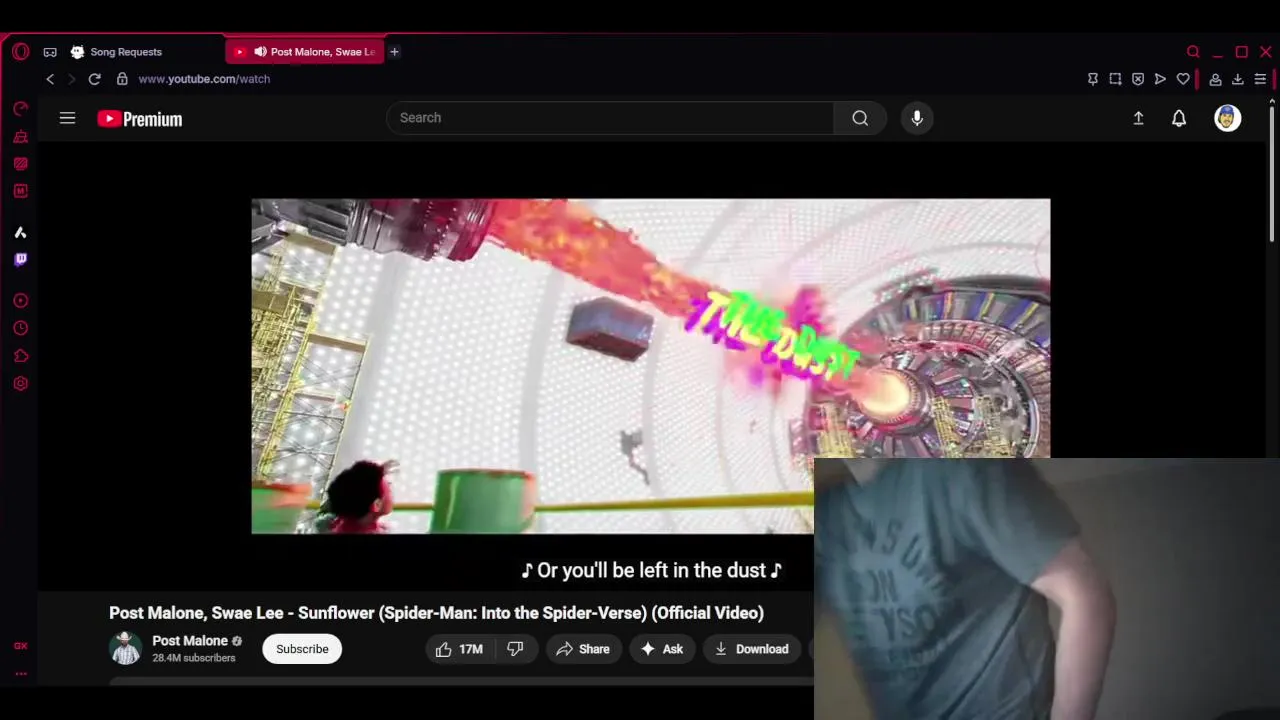This screenshot has width=1280, height=720.
Task: Like the video with 17M likes
Action: coord(460,649)
